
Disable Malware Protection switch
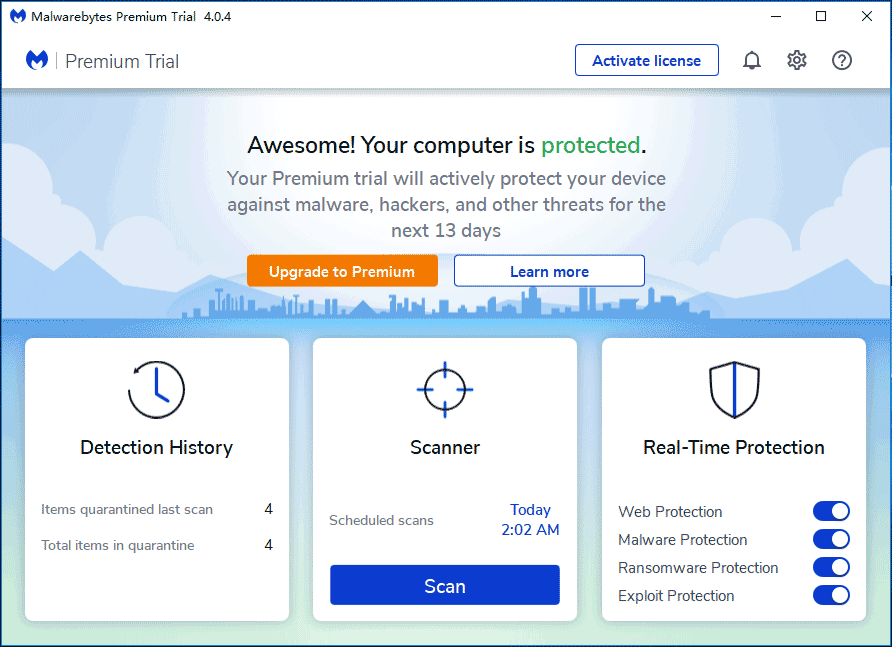(831, 539)
